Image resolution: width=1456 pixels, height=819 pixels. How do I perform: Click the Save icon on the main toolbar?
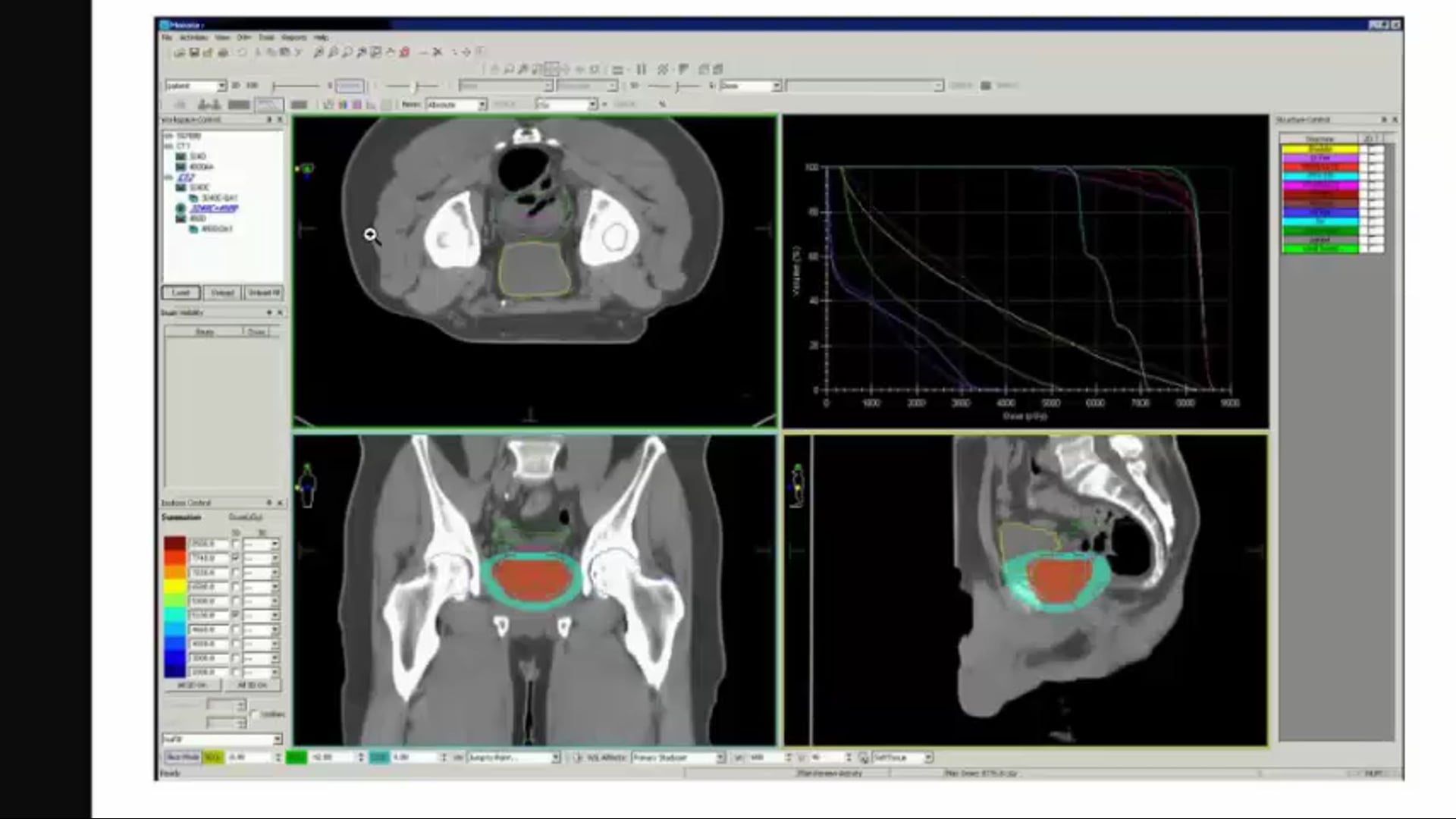(x=194, y=52)
